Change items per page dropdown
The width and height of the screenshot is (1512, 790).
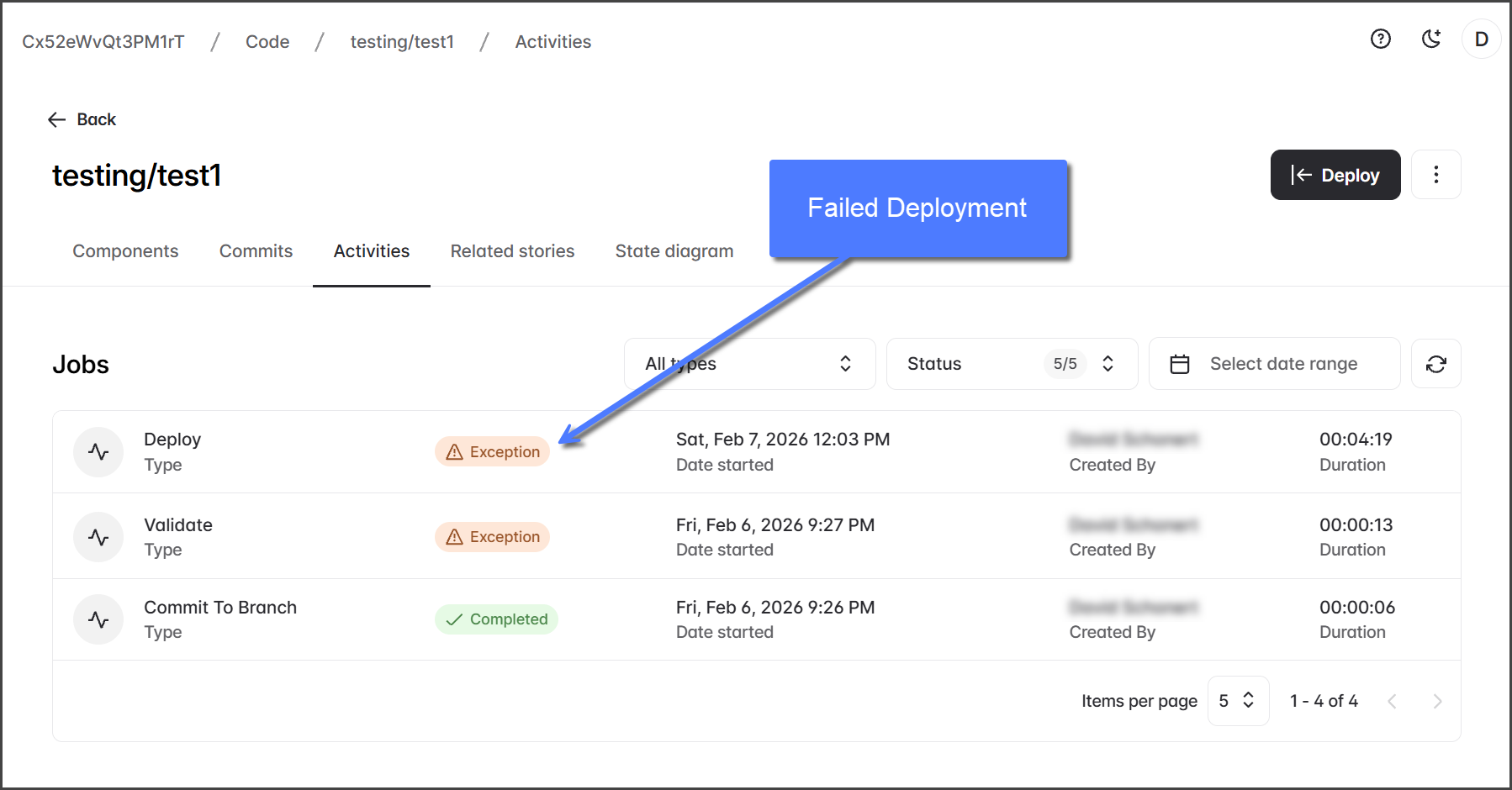coord(1237,701)
